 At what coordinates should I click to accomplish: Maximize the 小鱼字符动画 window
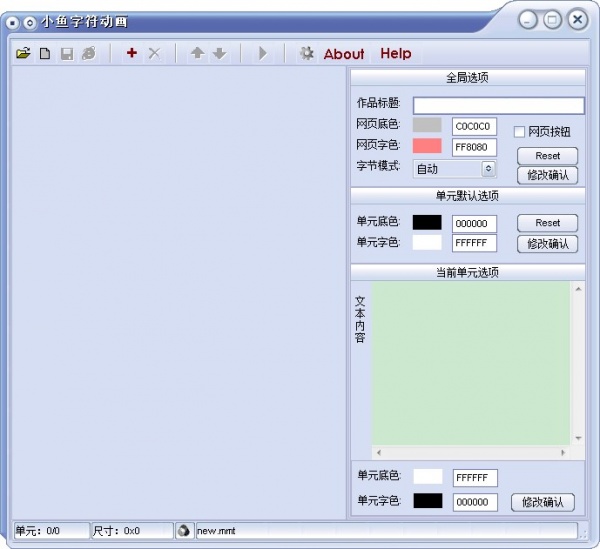(x=553, y=20)
